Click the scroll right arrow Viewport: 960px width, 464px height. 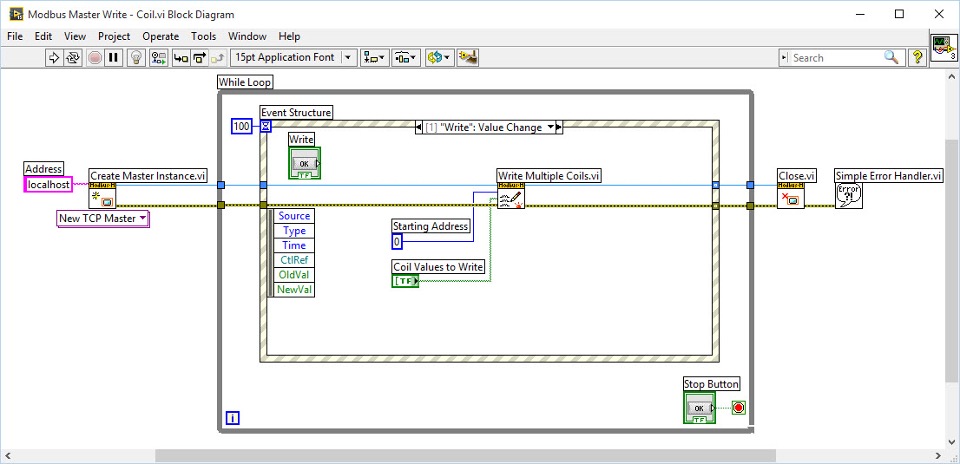(x=939, y=455)
